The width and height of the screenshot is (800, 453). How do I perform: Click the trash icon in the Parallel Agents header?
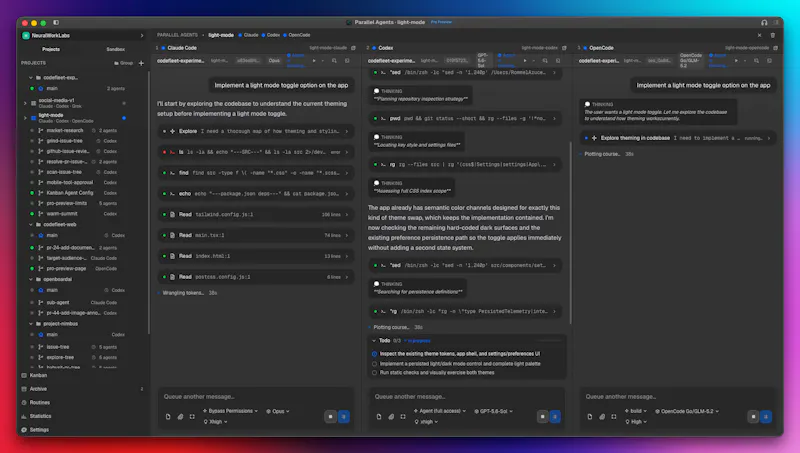(x=772, y=35)
